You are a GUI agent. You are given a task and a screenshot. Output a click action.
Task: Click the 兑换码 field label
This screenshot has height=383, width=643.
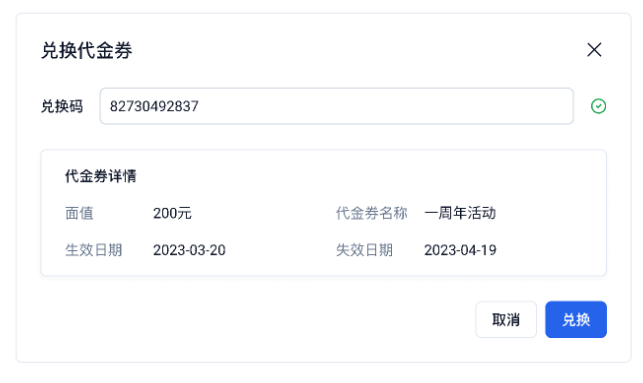click(62, 106)
